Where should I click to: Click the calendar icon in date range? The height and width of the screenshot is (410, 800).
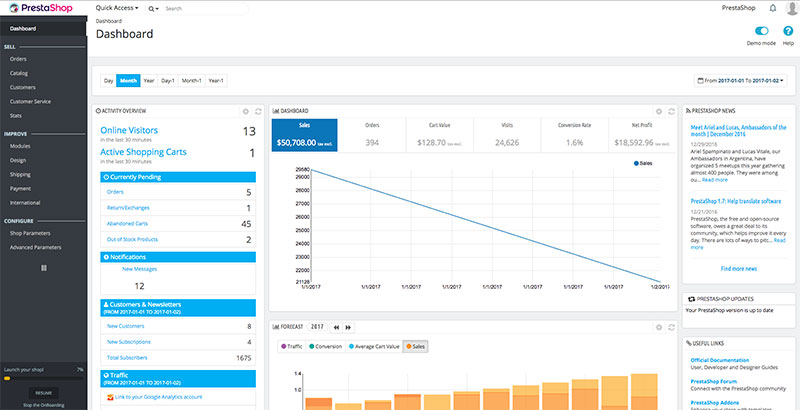coord(700,81)
